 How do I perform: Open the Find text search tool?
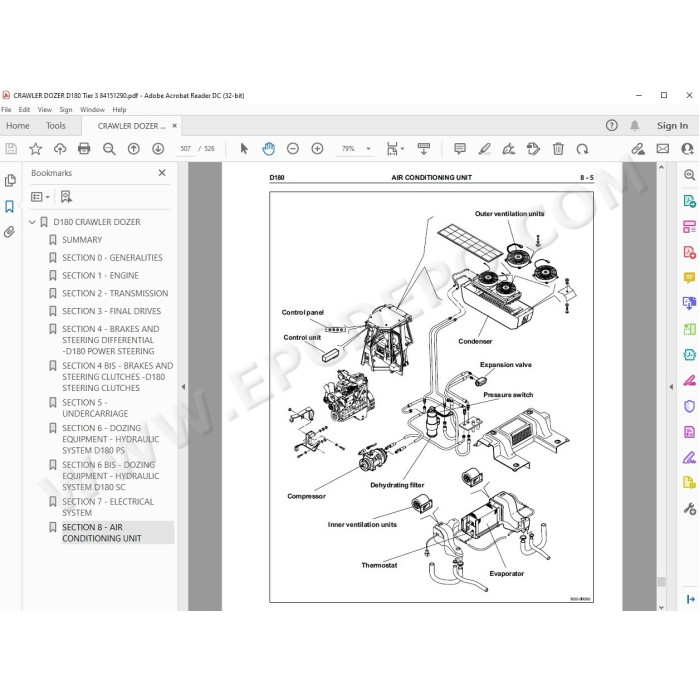coord(109,149)
